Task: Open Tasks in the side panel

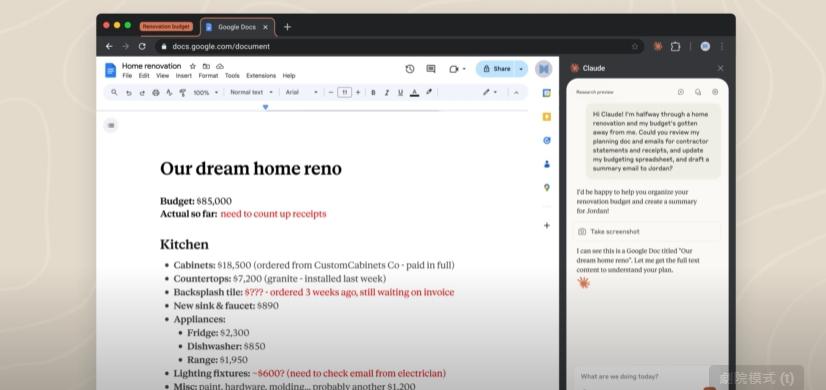Action: (x=547, y=141)
